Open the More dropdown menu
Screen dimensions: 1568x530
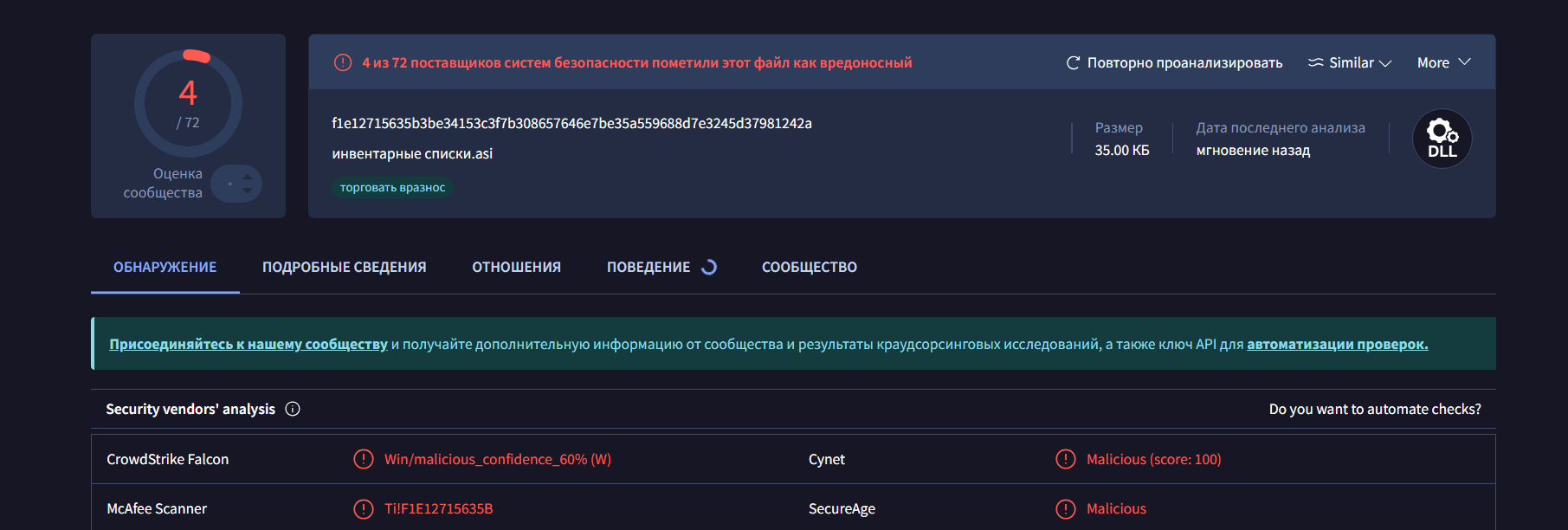(1443, 62)
